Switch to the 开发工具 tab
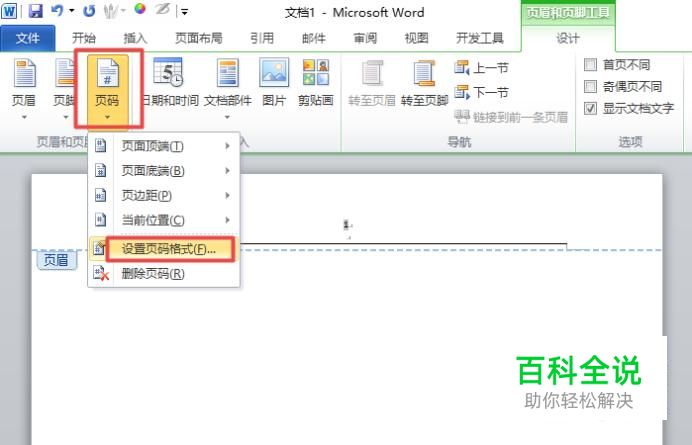Viewport: 692px width, 445px height. (480, 38)
